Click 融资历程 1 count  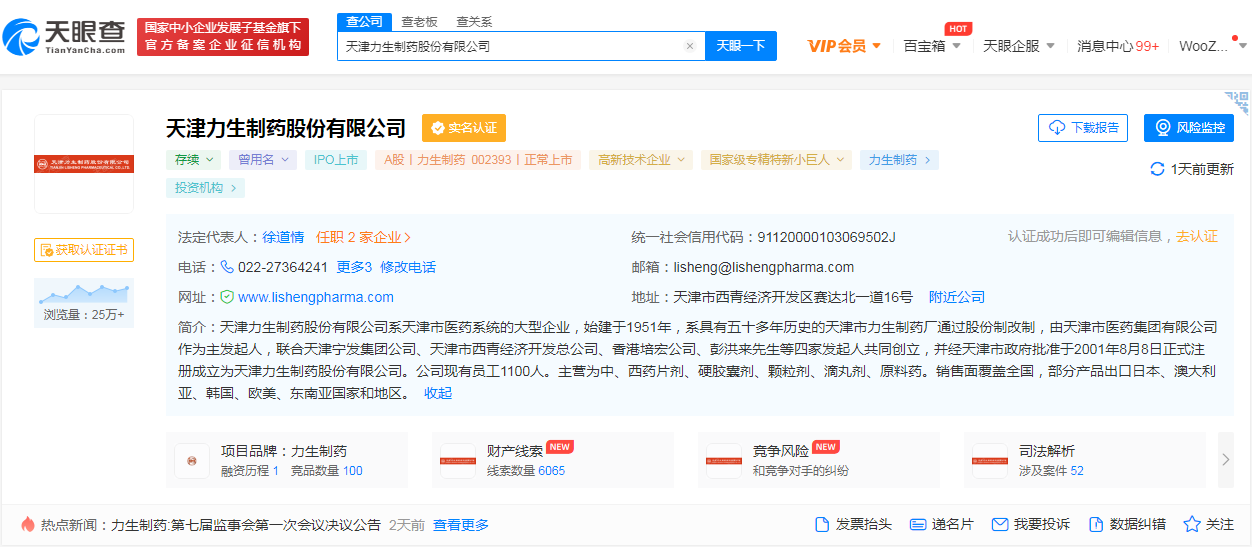[x=250, y=471]
